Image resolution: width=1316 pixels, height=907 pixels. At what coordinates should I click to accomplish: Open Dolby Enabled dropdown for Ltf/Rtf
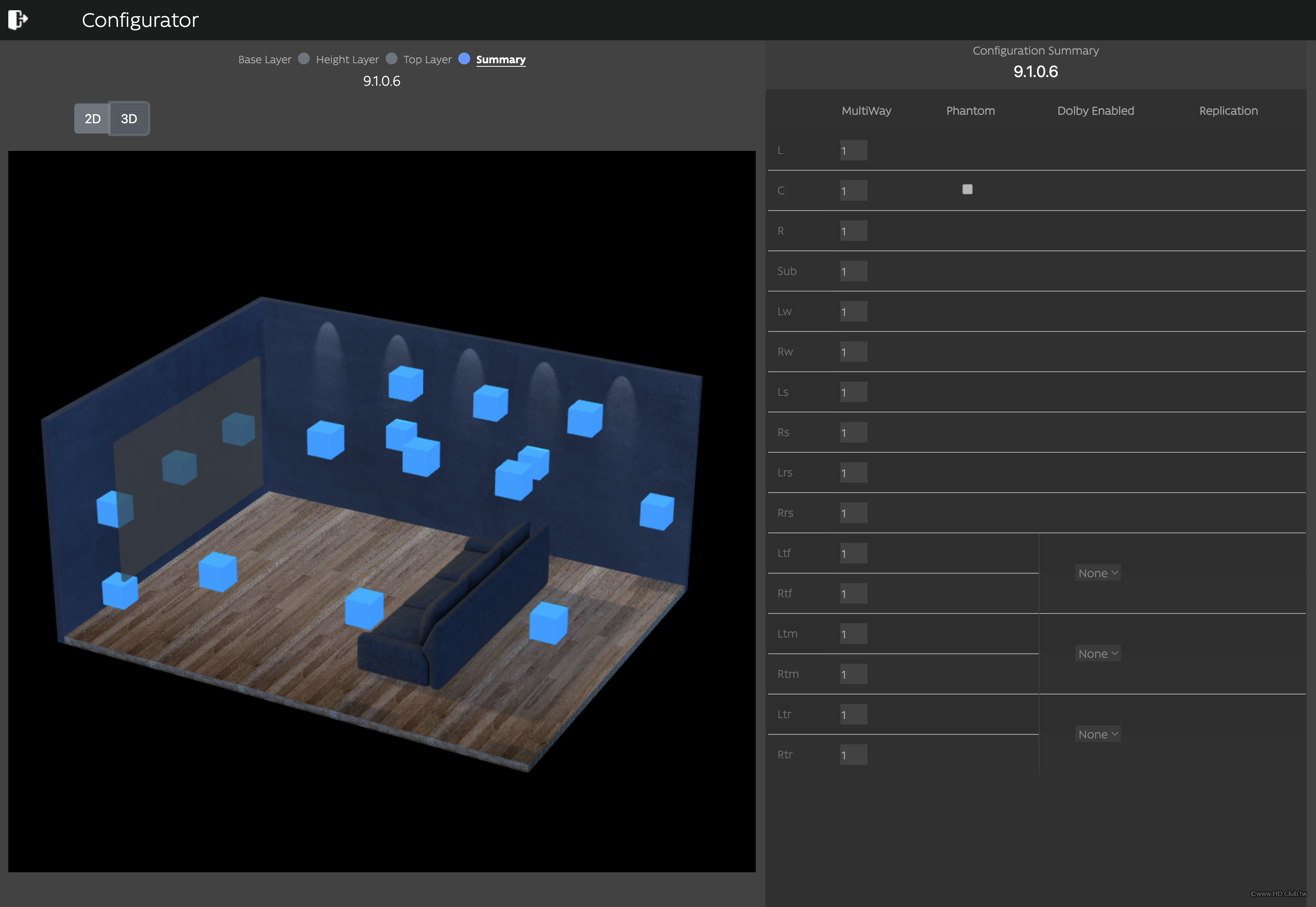point(1097,573)
